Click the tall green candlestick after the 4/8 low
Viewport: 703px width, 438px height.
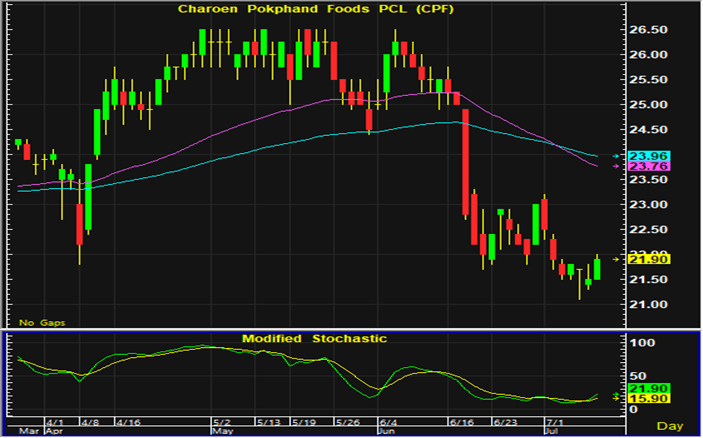pos(88,197)
